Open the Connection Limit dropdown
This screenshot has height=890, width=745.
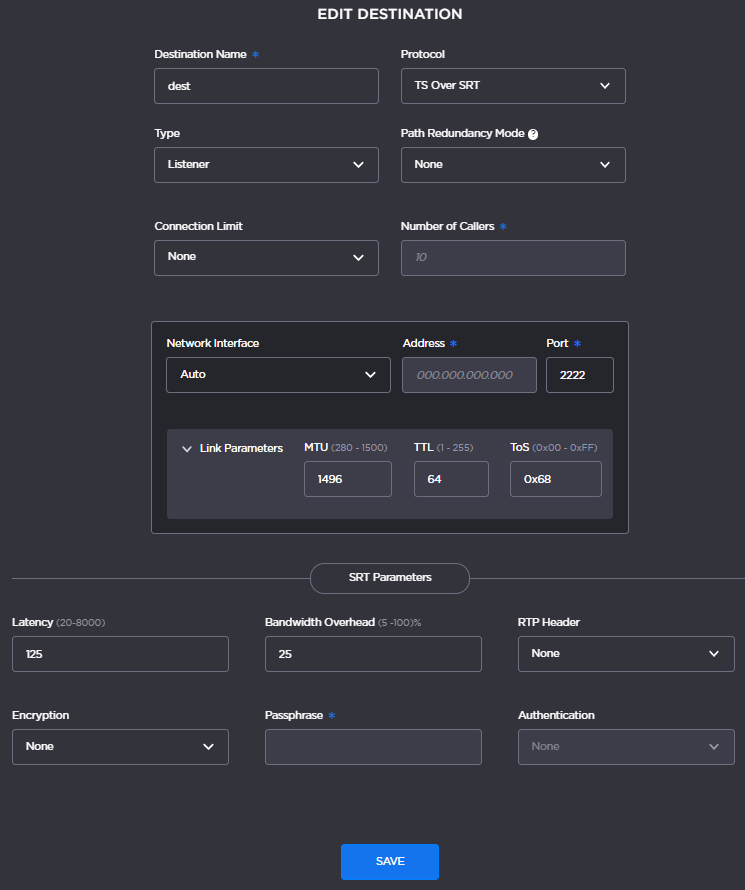(x=266, y=257)
